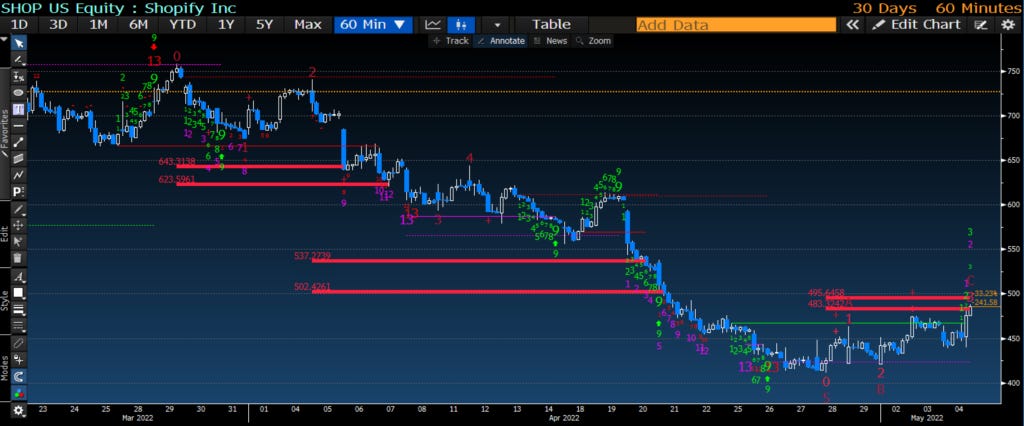
Task: Select the 3D time range
Action: (59, 25)
